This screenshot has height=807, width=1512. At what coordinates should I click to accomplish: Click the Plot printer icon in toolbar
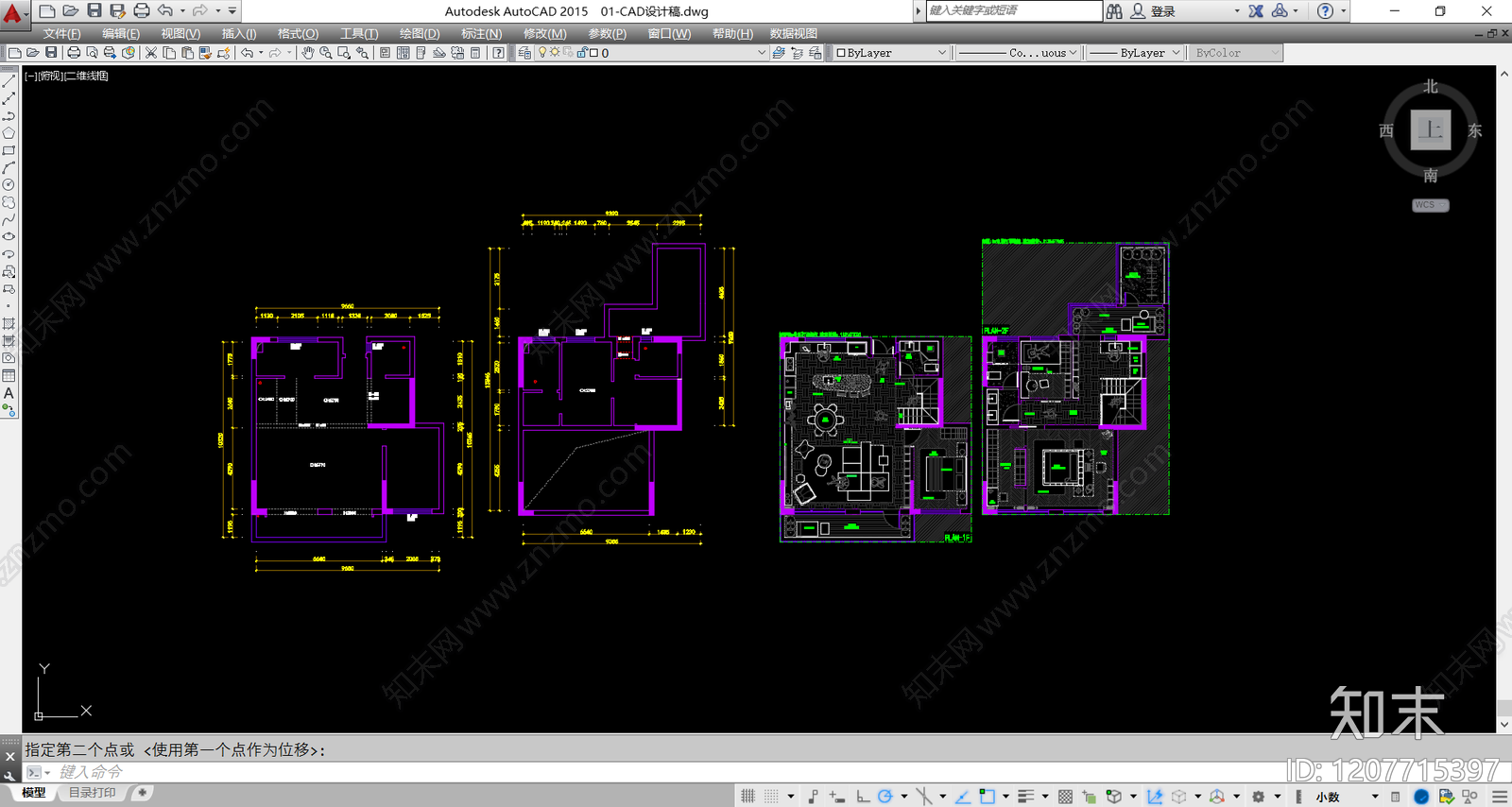[74, 53]
